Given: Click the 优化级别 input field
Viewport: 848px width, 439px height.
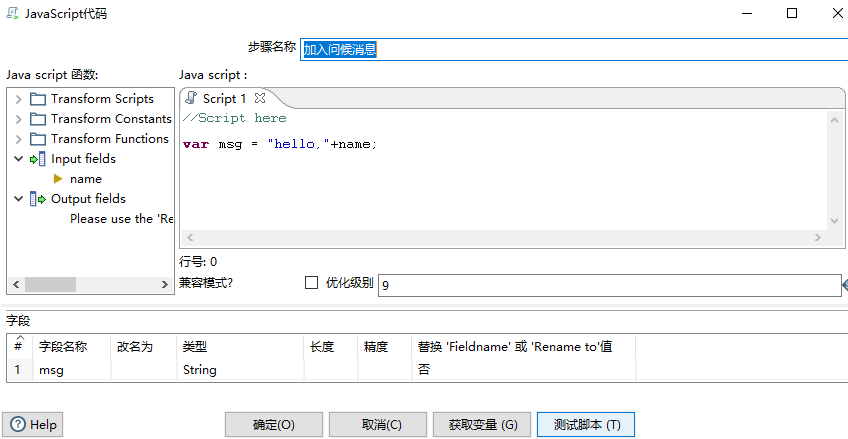Looking at the screenshot, I should tap(610, 285).
